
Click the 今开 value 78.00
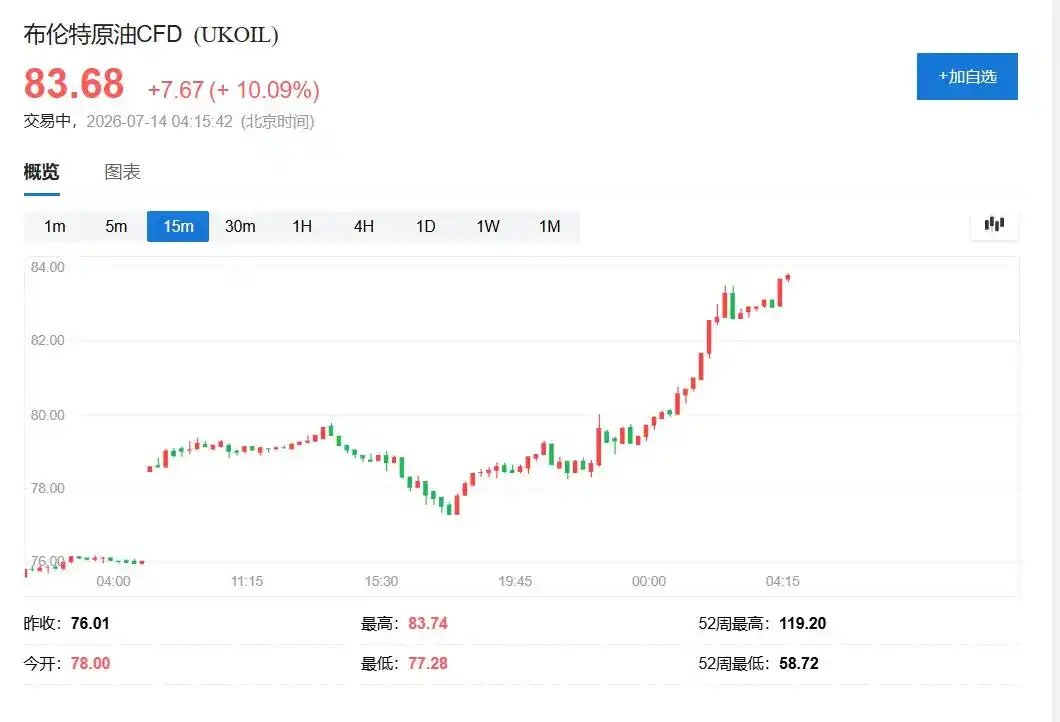click(90, 663)
